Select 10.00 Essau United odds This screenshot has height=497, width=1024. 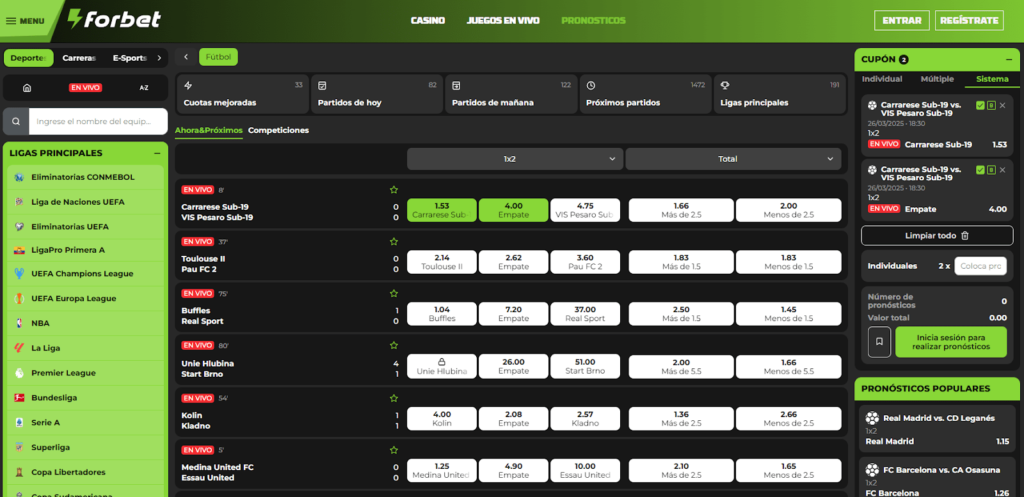point(585,470)
